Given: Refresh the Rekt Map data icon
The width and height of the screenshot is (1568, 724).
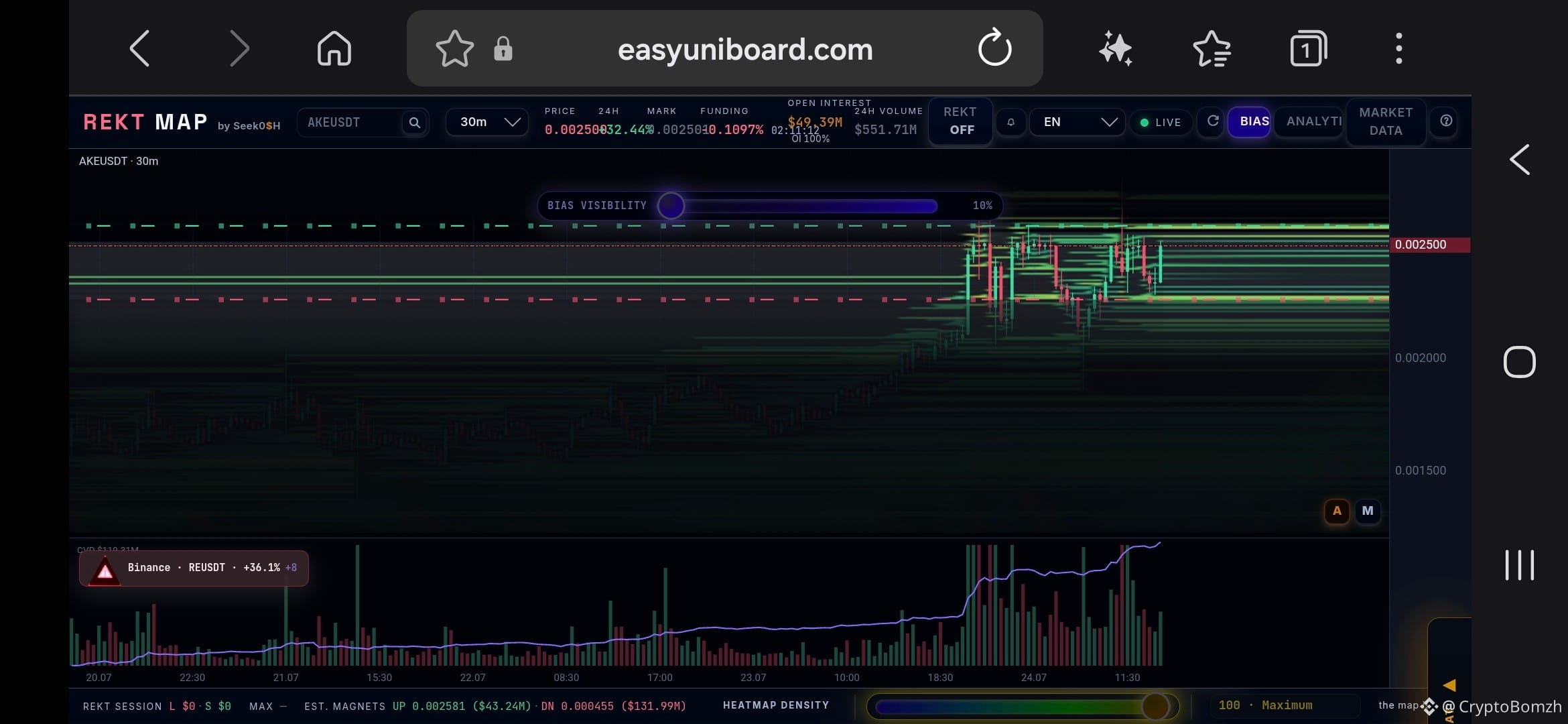Looking at the screenshot, I should coord(1212,121).
